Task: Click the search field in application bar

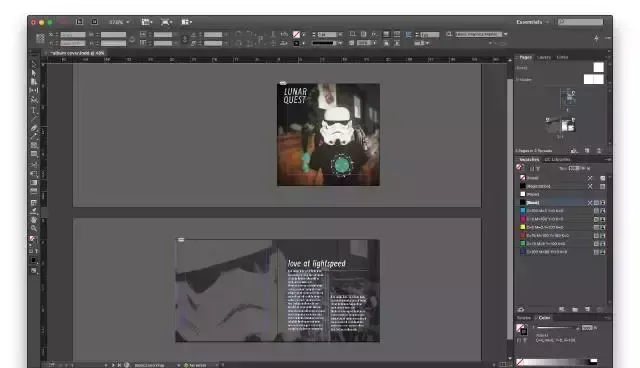Action: point(580,22)
